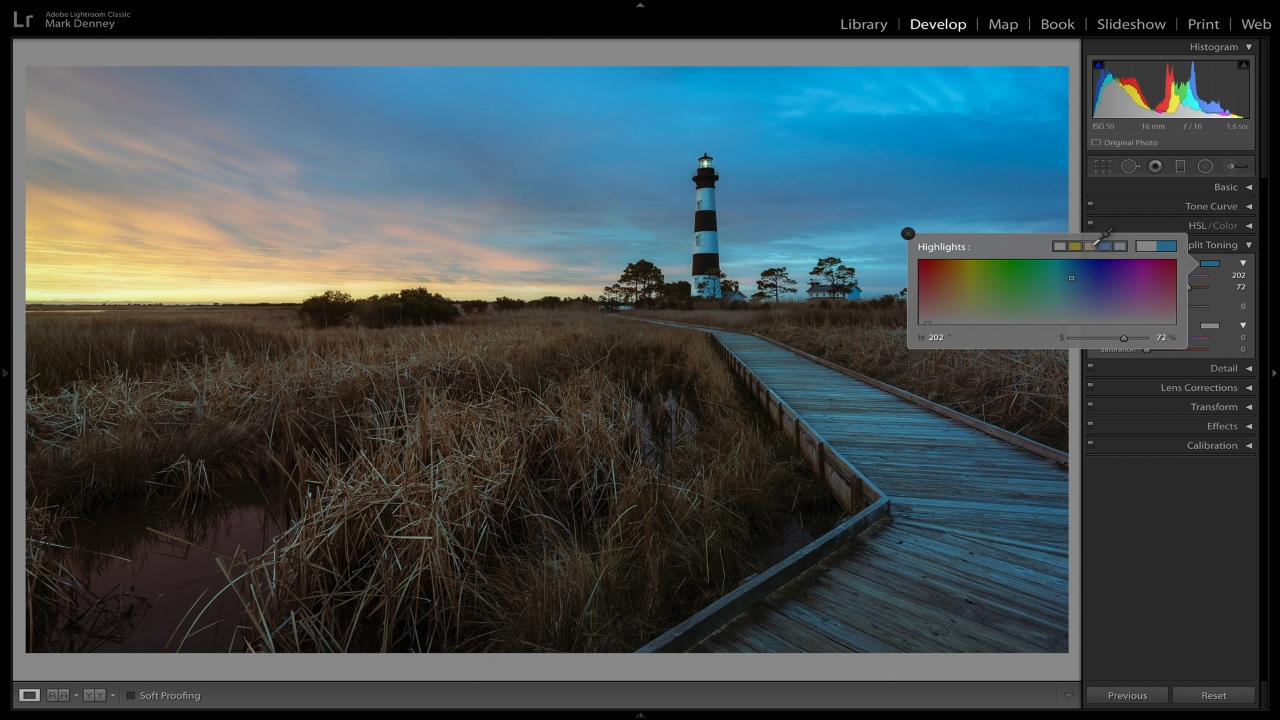Screen dimensions: 1280x720
Task: Select the Graduated Filter tool
Action: pyautogui.click(x=1181, y=166)
